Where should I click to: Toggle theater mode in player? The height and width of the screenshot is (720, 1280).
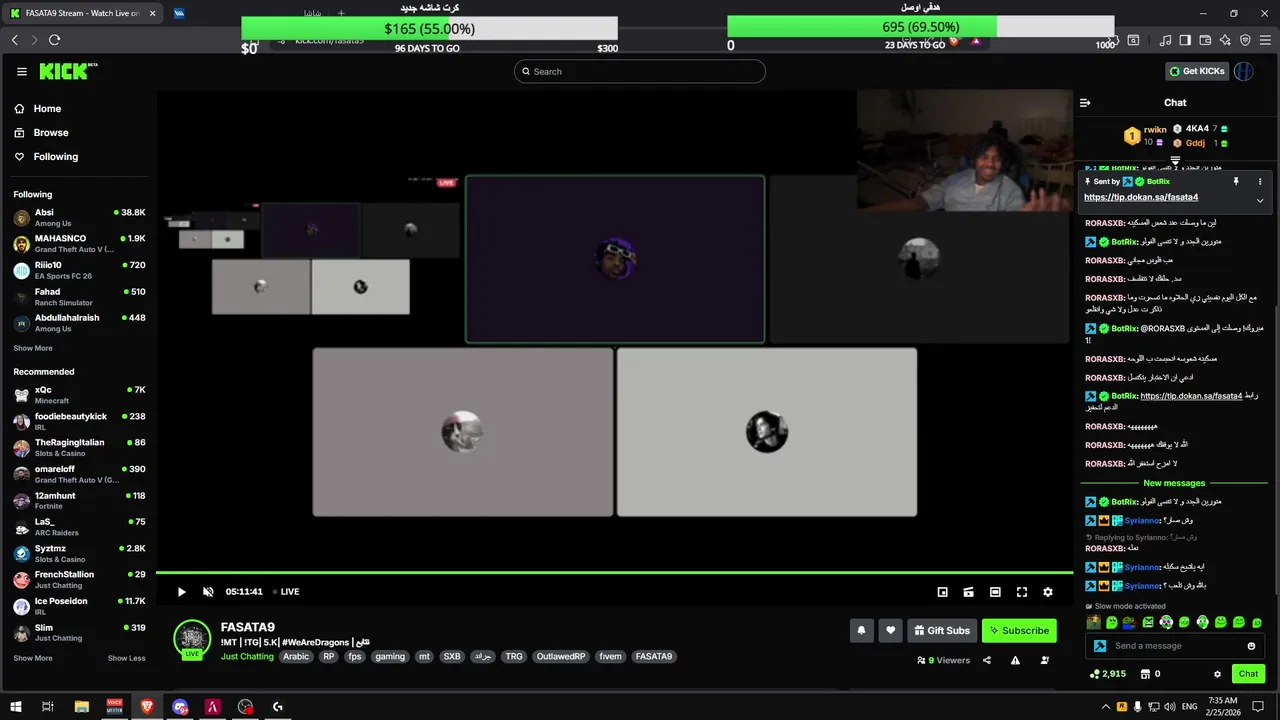[x=995, y=592]
